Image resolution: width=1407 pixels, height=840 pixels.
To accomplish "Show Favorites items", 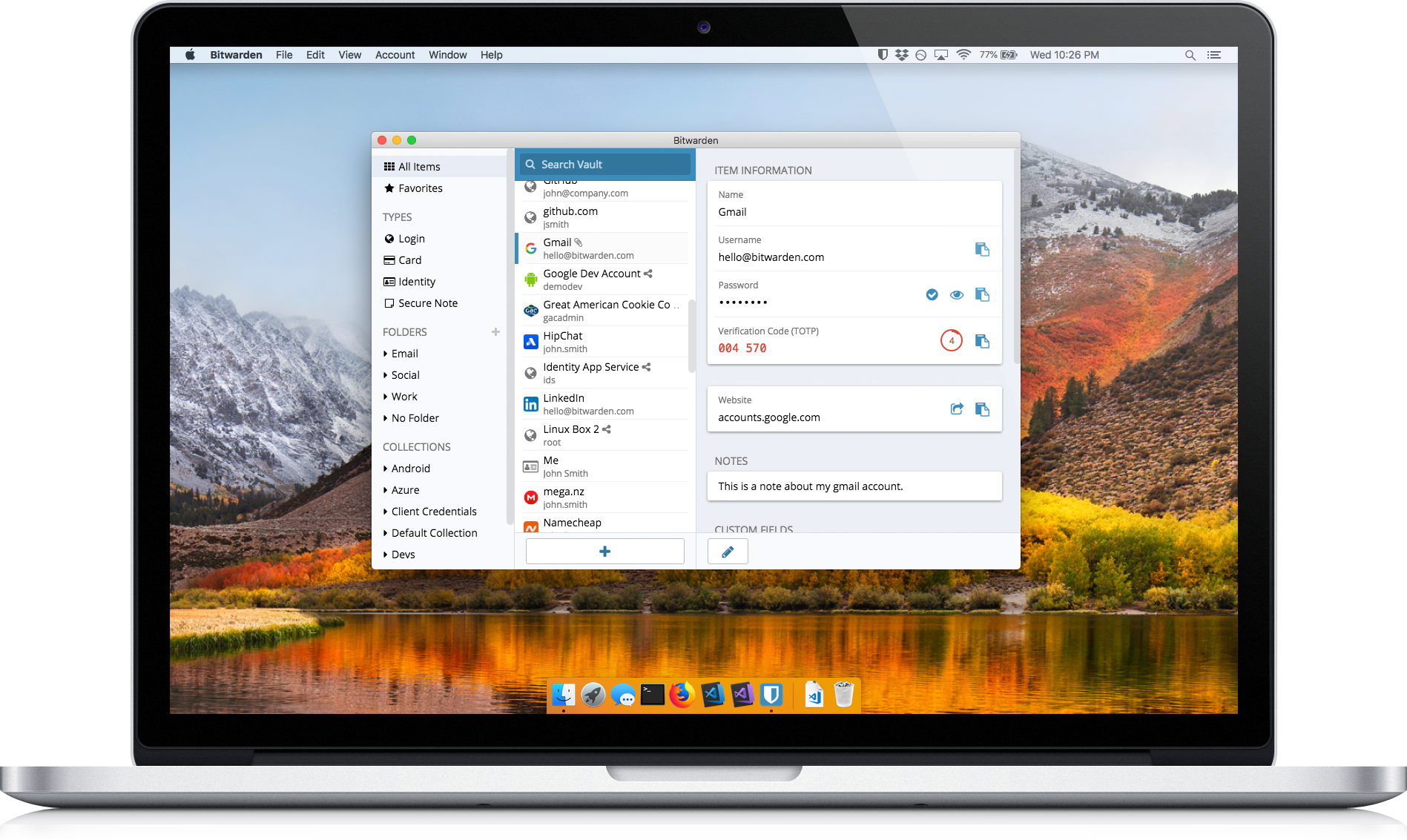I will 420,188.
